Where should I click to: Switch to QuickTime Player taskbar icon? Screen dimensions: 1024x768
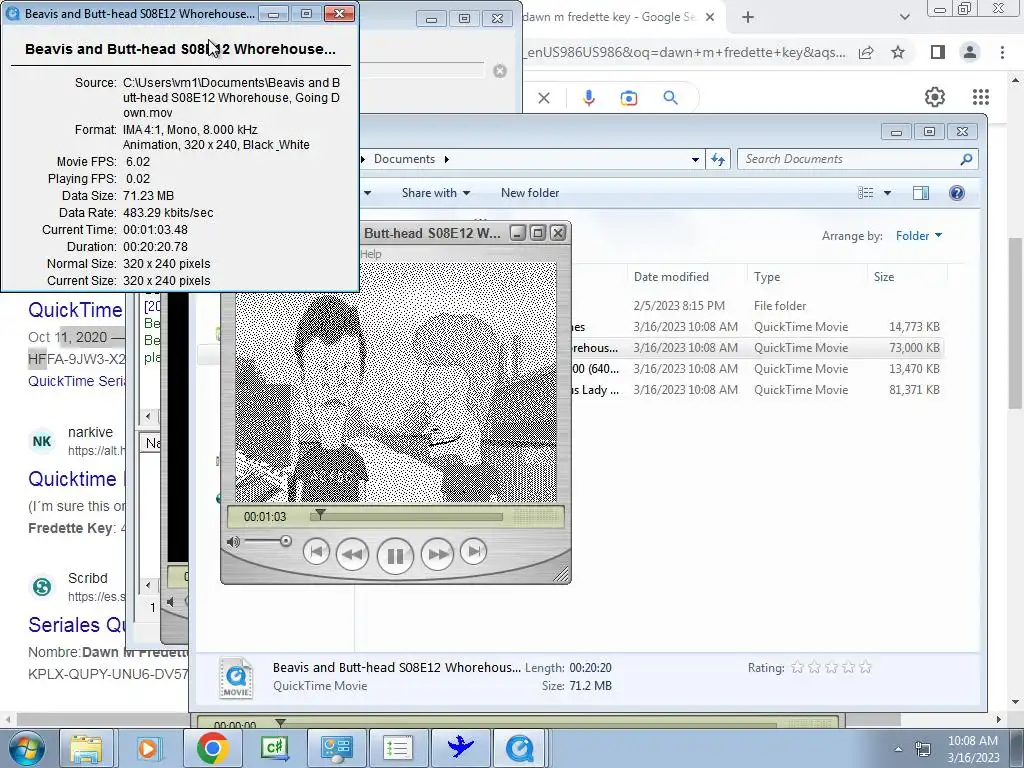tap(520, 748)
